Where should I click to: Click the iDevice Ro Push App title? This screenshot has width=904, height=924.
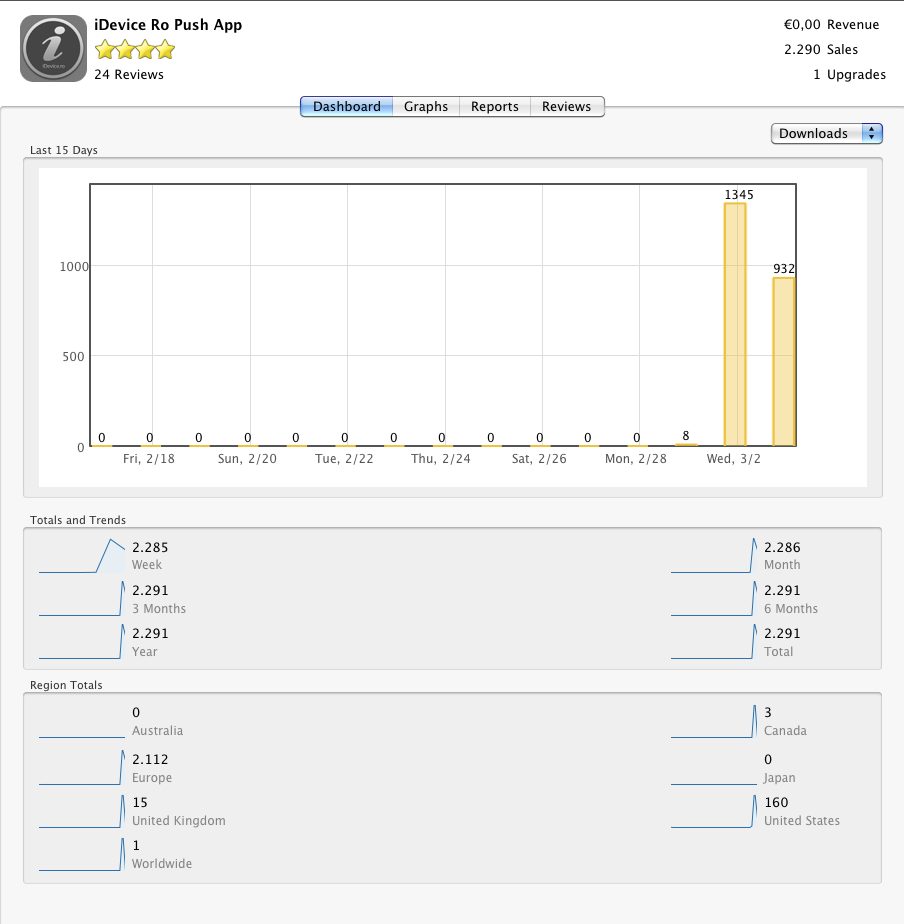[x=168, y=25]
